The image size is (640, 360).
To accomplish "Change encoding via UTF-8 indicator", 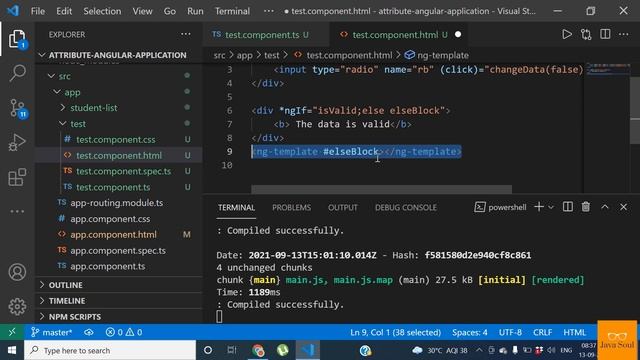I will coord(510,332).
